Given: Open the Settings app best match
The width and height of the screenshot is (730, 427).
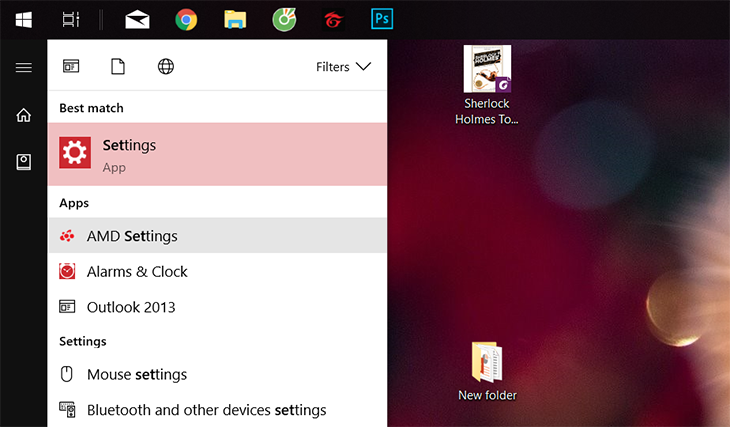Looking at the screenshot, I should point(217,155).
